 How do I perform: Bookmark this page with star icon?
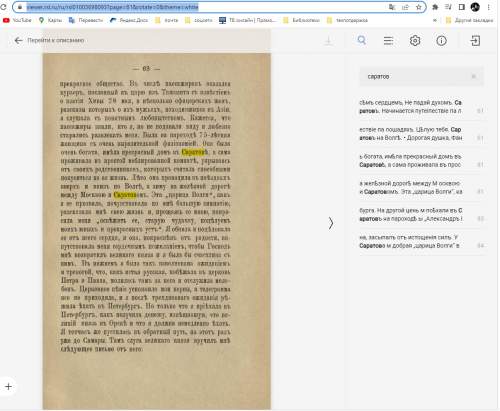point(419,7)
